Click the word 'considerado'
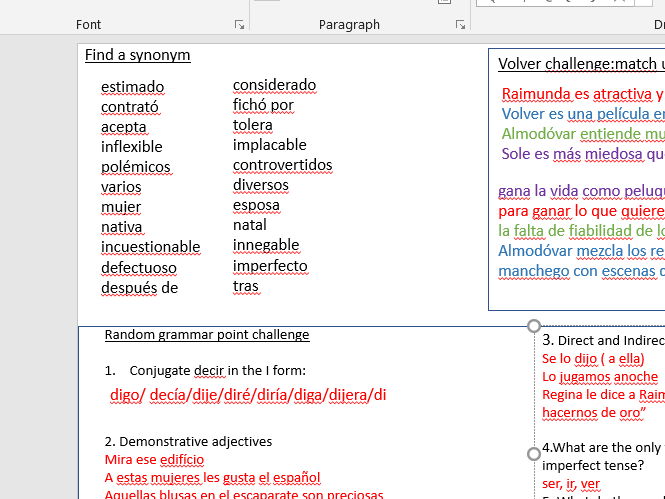 [274, 85]
